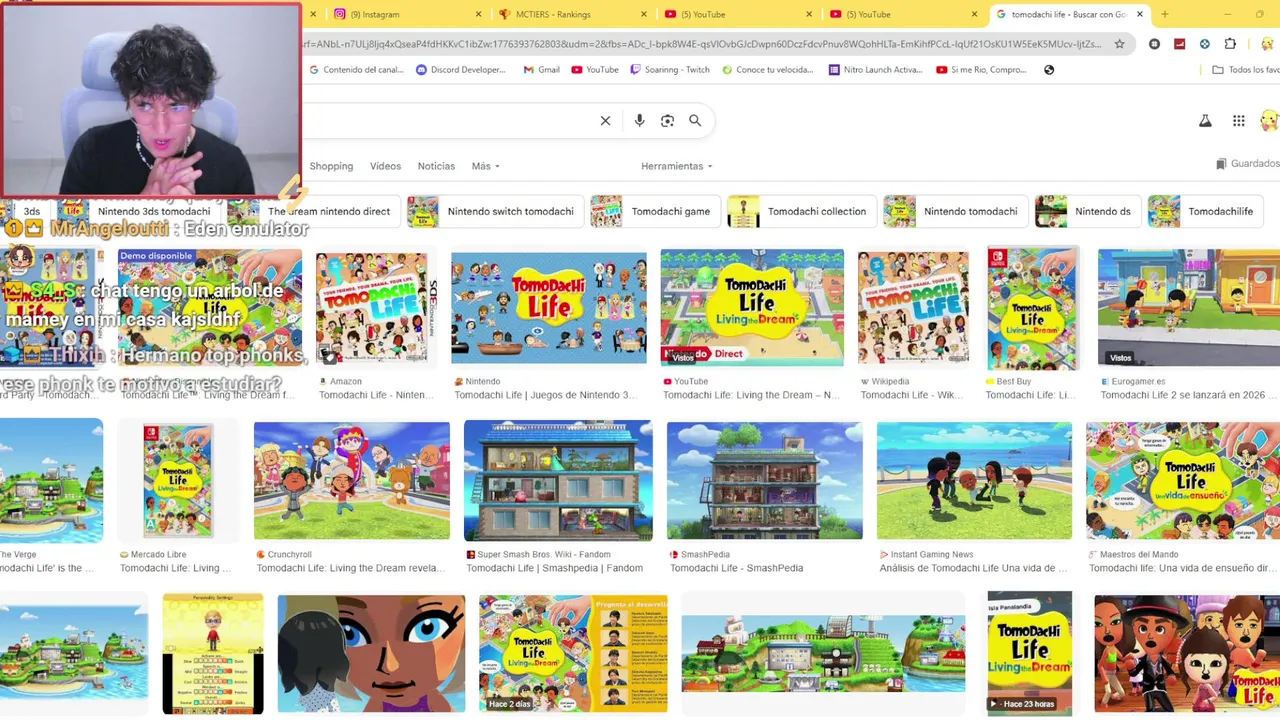Select the Videos search tab
The image size is (1280, 720).
tap(385, 166)
